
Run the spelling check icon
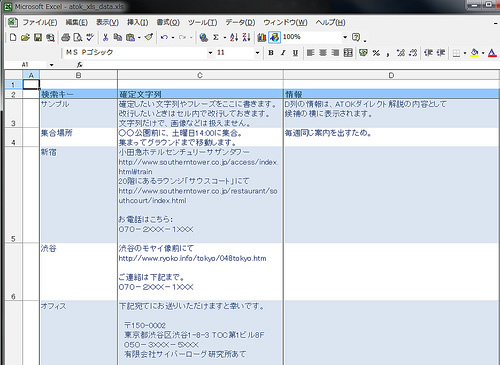90,37
